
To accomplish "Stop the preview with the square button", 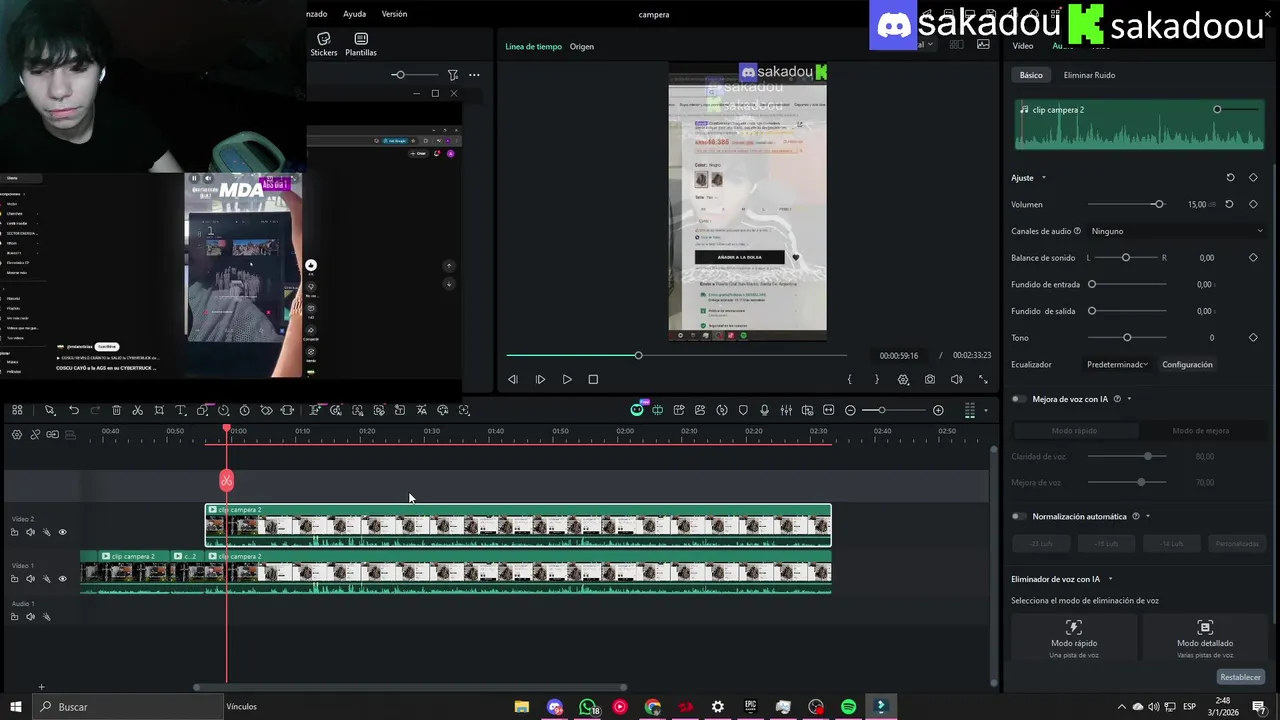I will tap(593, 380).
